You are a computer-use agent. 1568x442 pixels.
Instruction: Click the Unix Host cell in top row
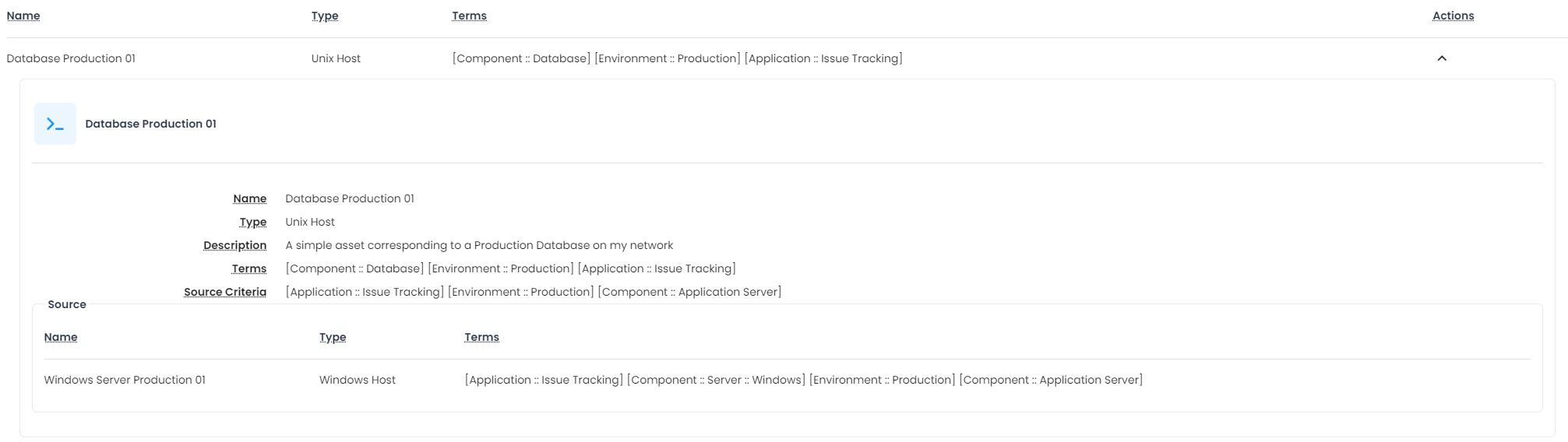(336, 58)
